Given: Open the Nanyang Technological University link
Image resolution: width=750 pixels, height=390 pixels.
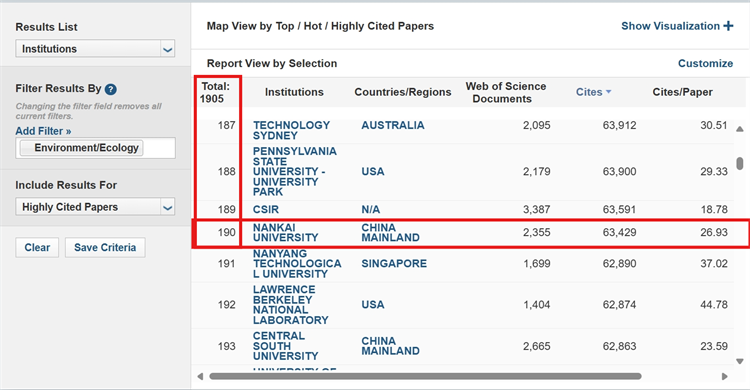Looking at the screenshot, I should coord(297,264).
